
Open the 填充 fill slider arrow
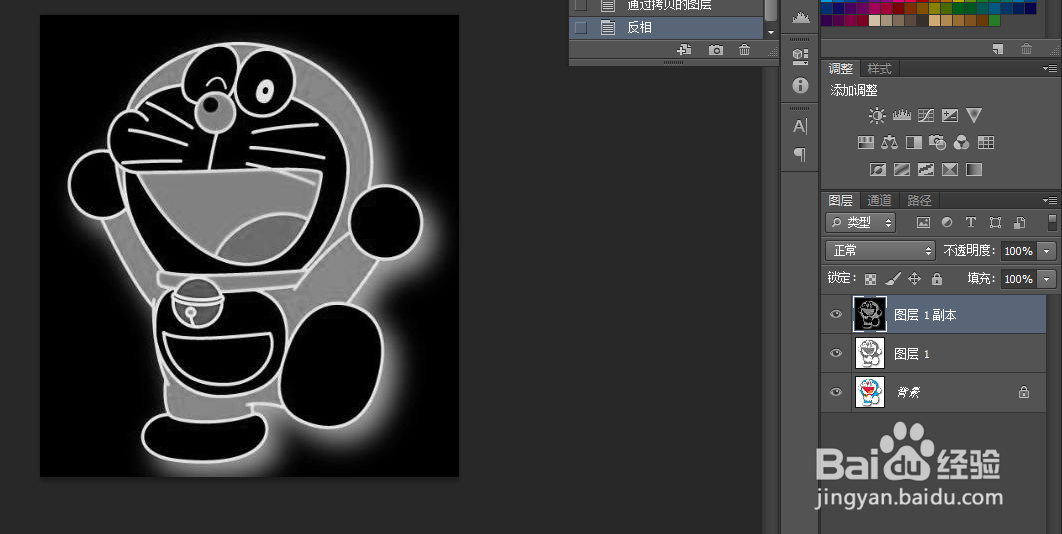pyautogui.click(x=1047, y=279)
